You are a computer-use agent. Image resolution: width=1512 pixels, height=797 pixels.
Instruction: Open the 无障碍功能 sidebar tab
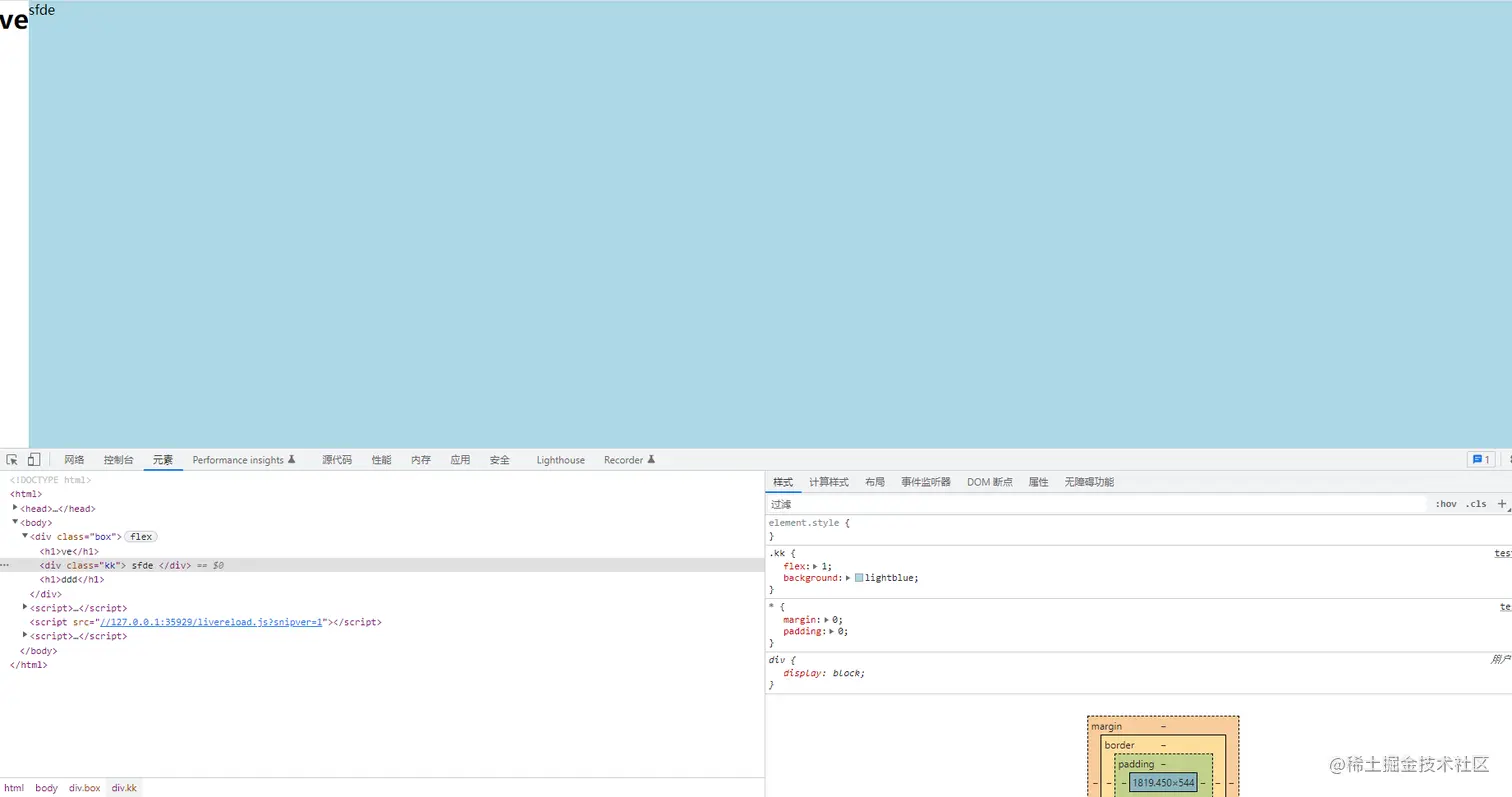(x=1089, y=482)
